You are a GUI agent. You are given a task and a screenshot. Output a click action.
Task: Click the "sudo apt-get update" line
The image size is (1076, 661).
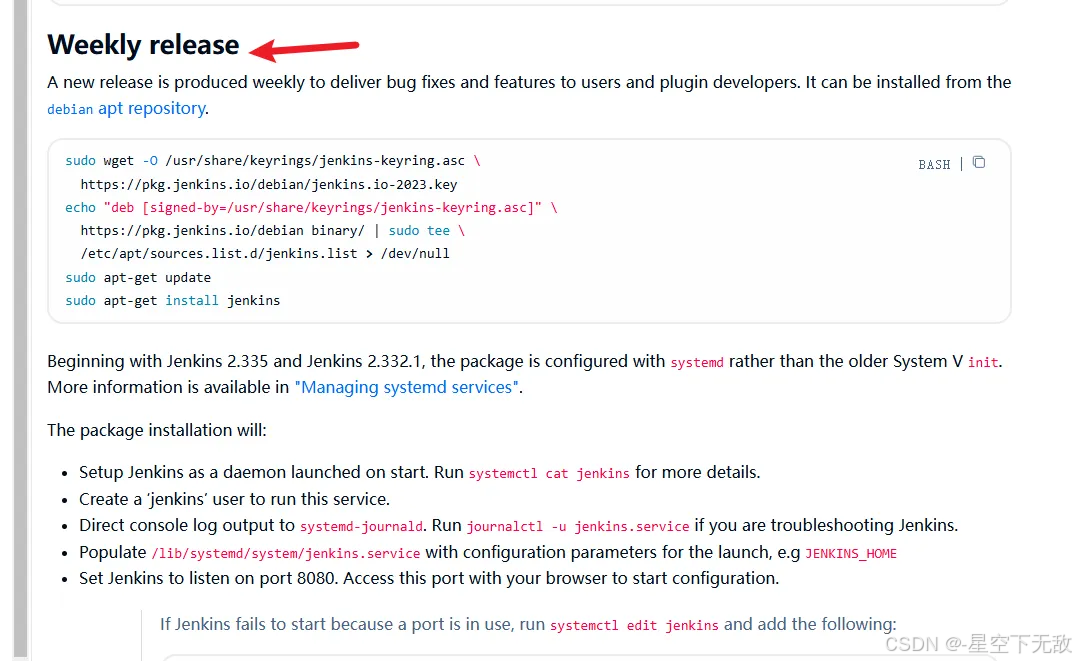point(138,277)
